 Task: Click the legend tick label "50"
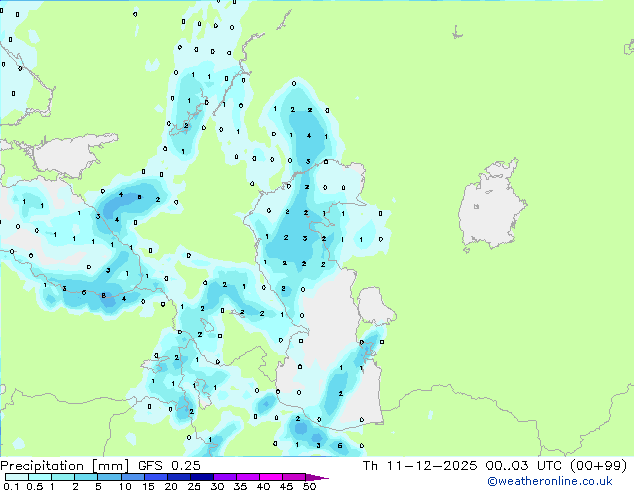tap(309, 486)
